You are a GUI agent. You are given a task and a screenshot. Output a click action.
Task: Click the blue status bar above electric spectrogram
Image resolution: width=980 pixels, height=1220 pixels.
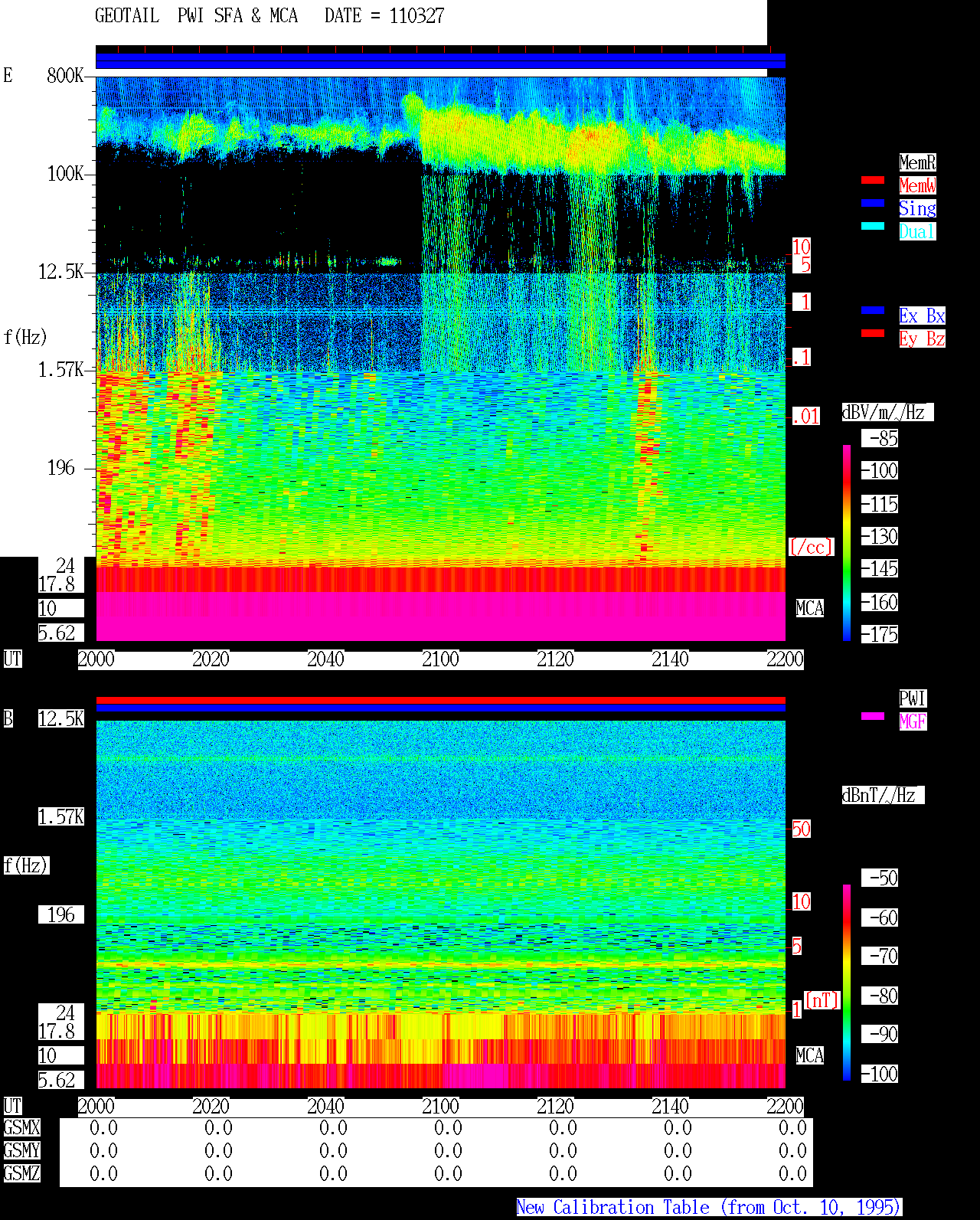pos(440,61)
